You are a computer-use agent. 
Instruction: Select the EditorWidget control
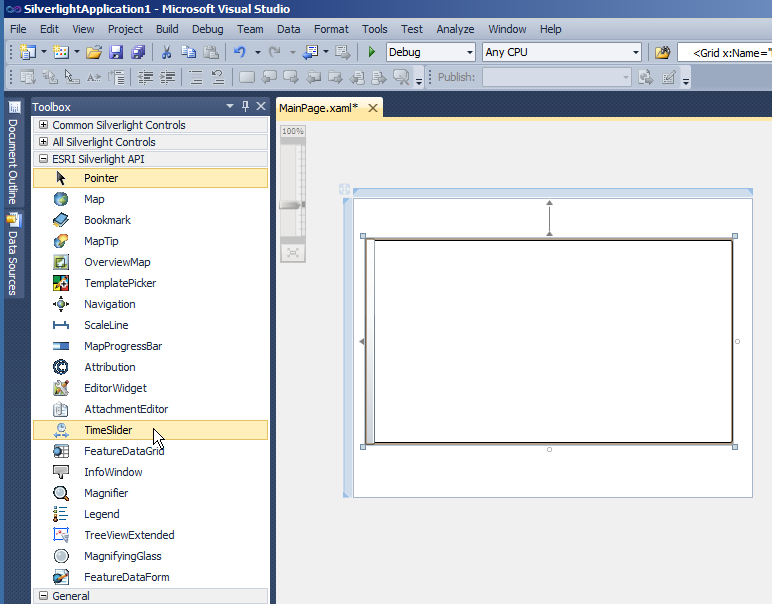tap(151, 388)
